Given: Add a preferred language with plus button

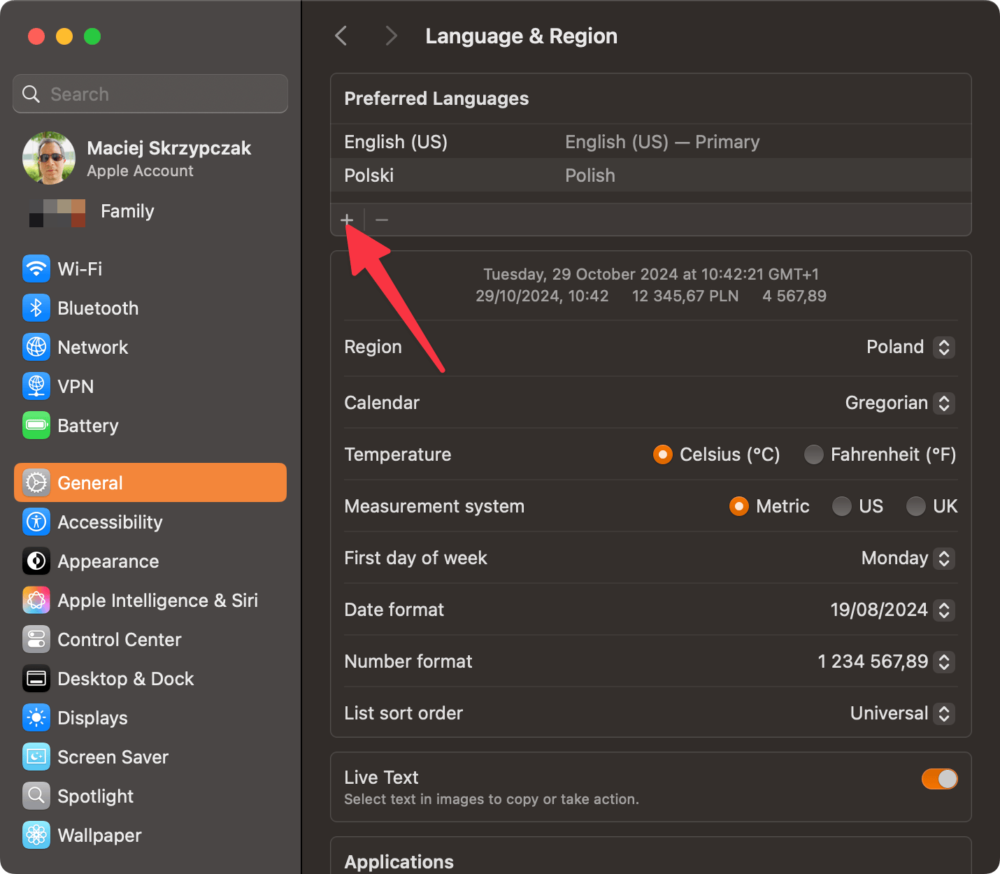Looking at the screenshot, I should pyautogui.click(x=347, y=220).
